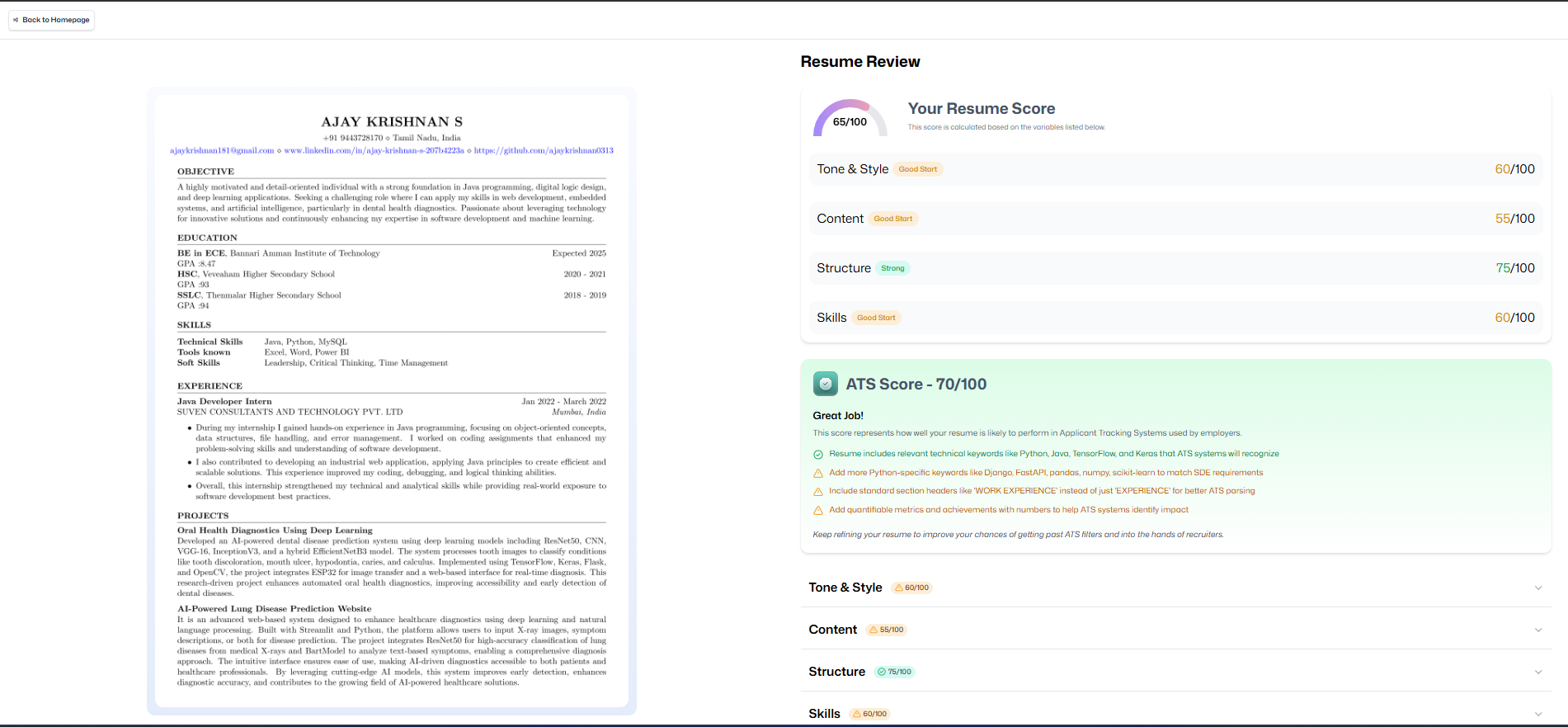The height and width of the screenshot is (727, 1568).
Task: Click the Structure 75/100 badge in accordion
Action: 894,672
